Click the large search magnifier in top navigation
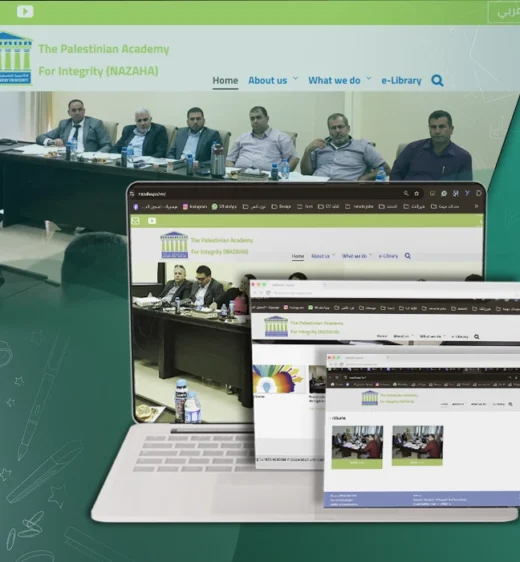This screenshot has height=562, width=520. click(437, 80)
